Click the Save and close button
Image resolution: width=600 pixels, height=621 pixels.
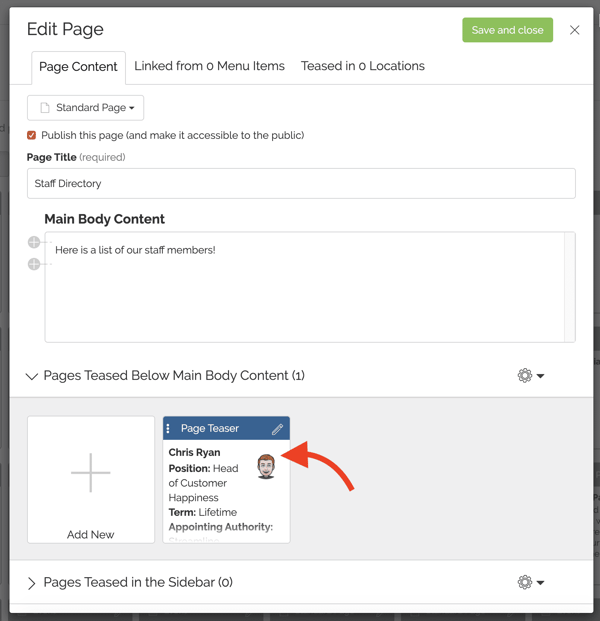tap(507, 30)
